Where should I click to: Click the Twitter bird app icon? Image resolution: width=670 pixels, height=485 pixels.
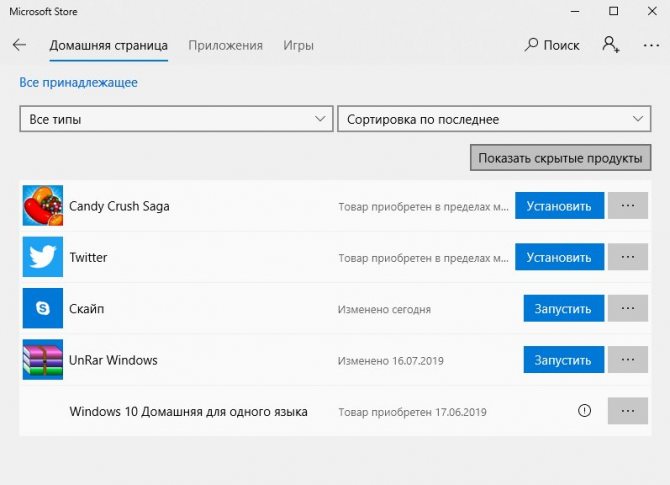[43, 257]
